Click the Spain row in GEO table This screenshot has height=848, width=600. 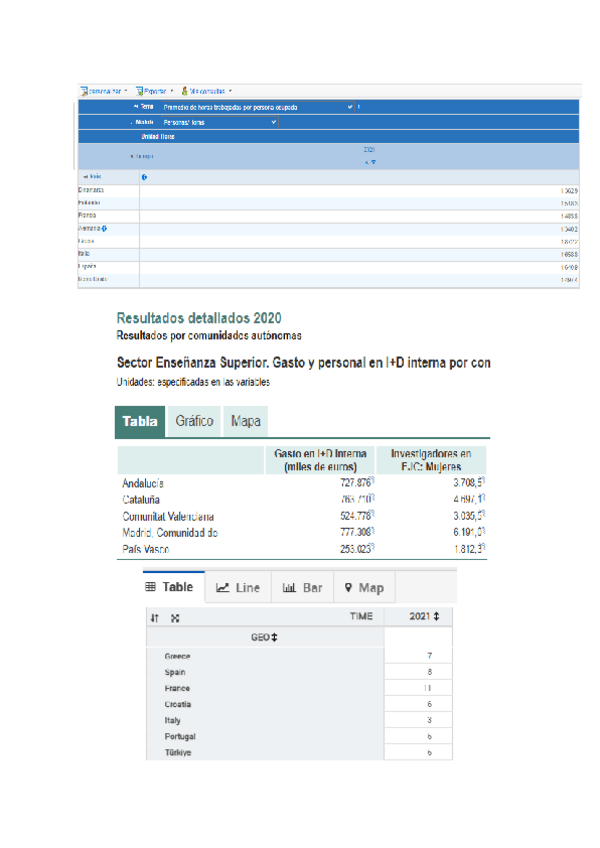pyautogui.click(x=177, y=673)
